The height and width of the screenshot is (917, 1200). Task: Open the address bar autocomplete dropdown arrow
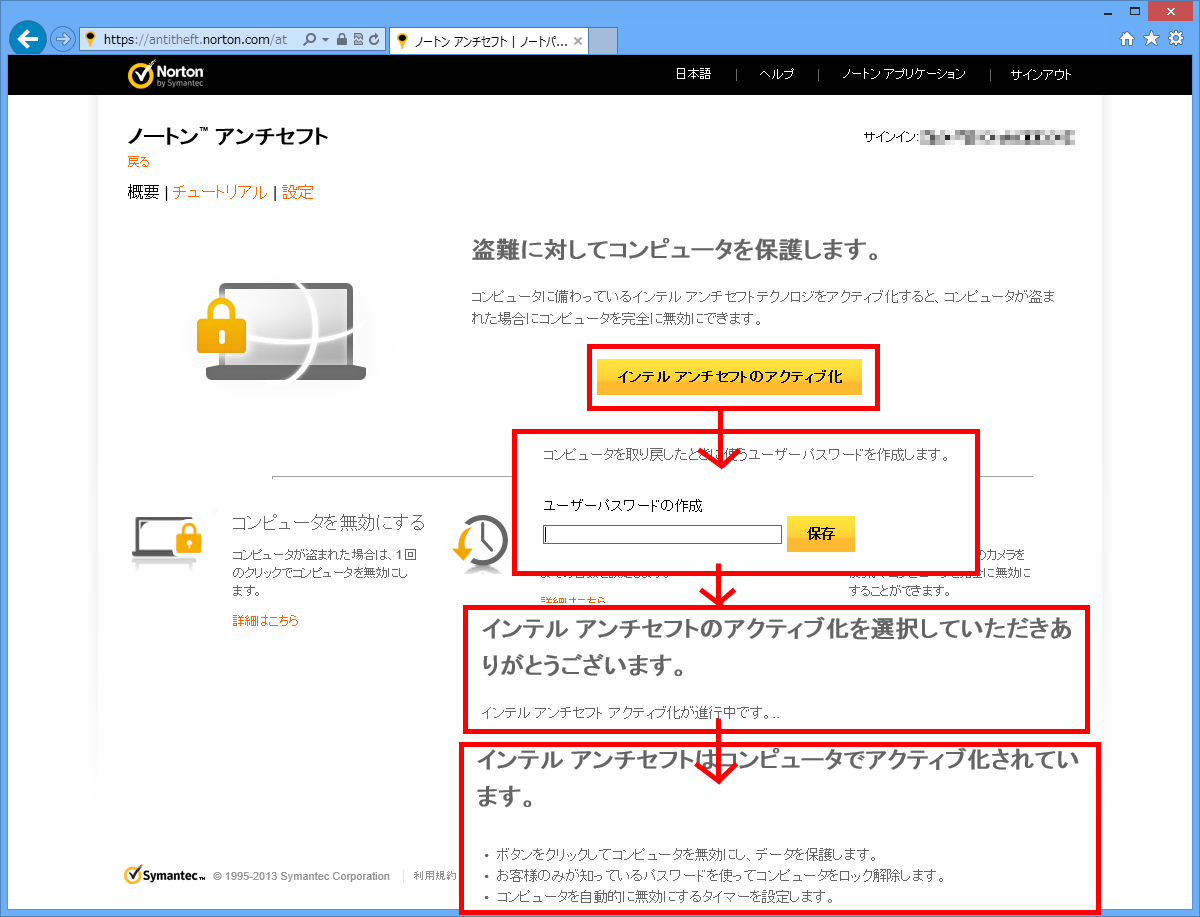point(325,40)
